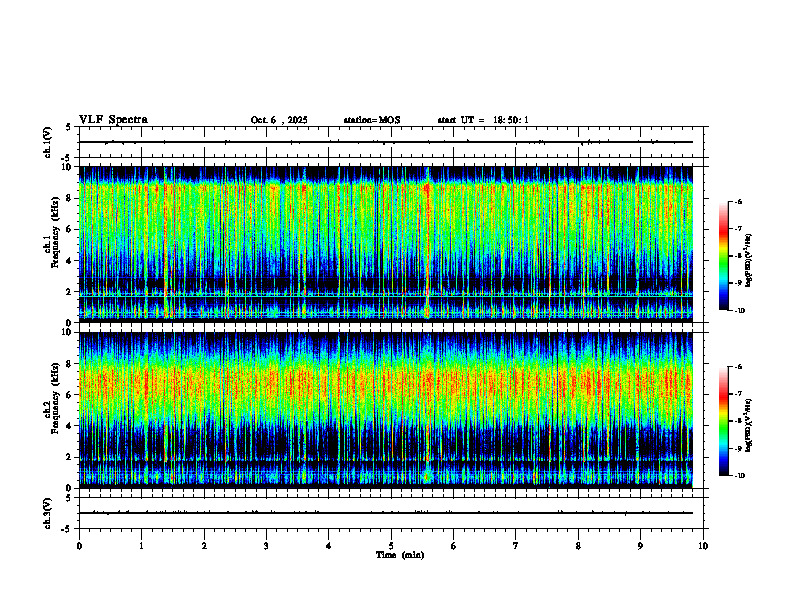792x612 pixels.
Task: Click the "station=MOS" header label
Action: (x=372, y=120)
